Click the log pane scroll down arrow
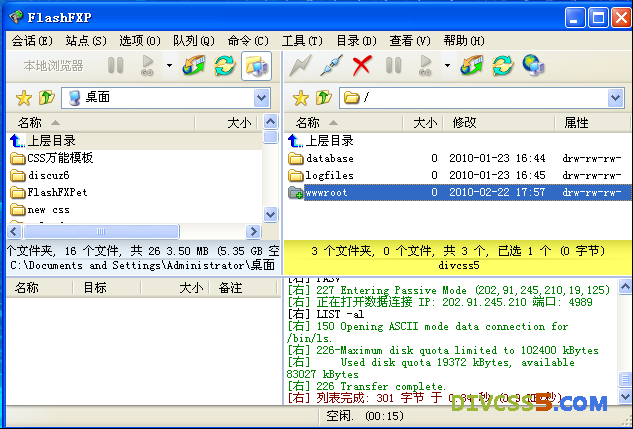The height and width of the screenshot is (429, 633). (x=625, y=396)
